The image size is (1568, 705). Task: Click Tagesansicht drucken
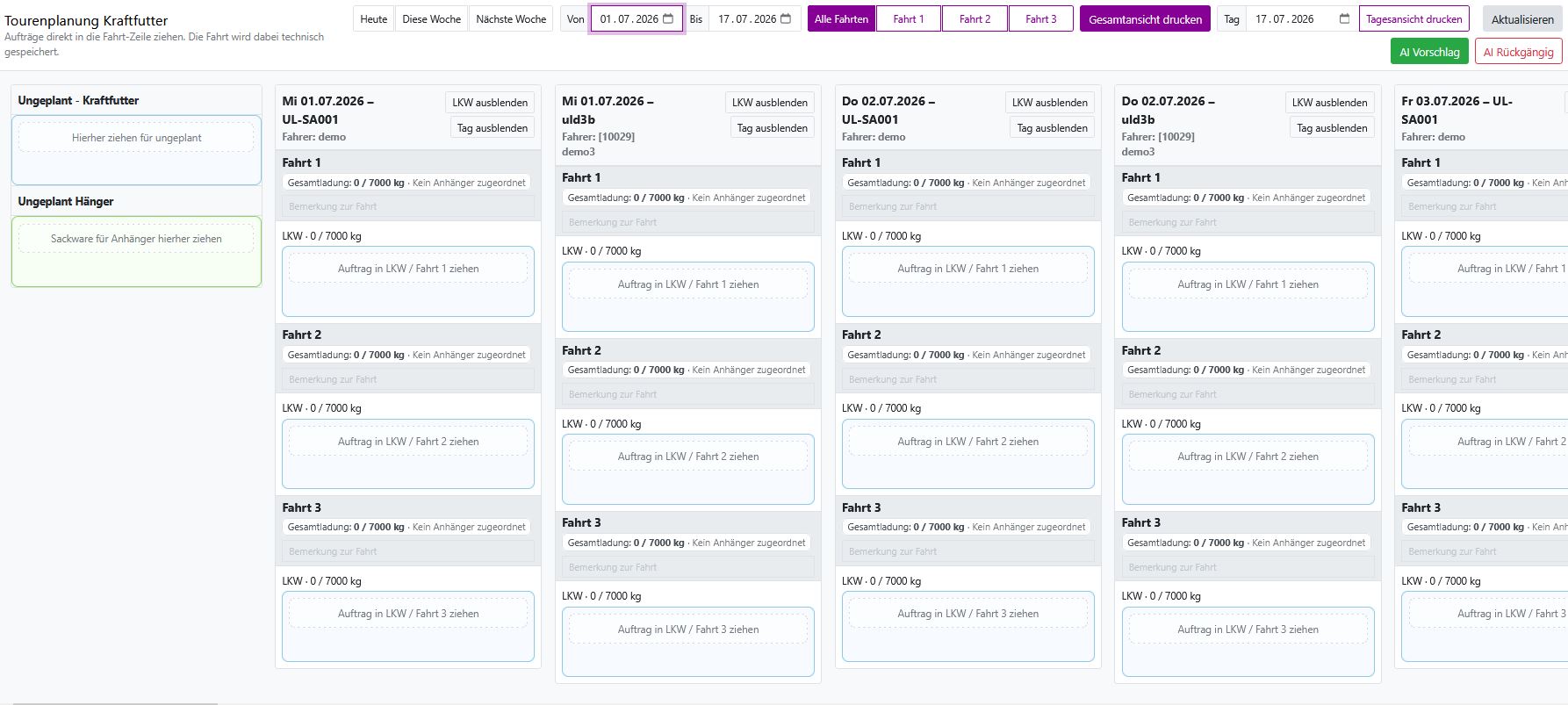click(x=1414, y=18)
